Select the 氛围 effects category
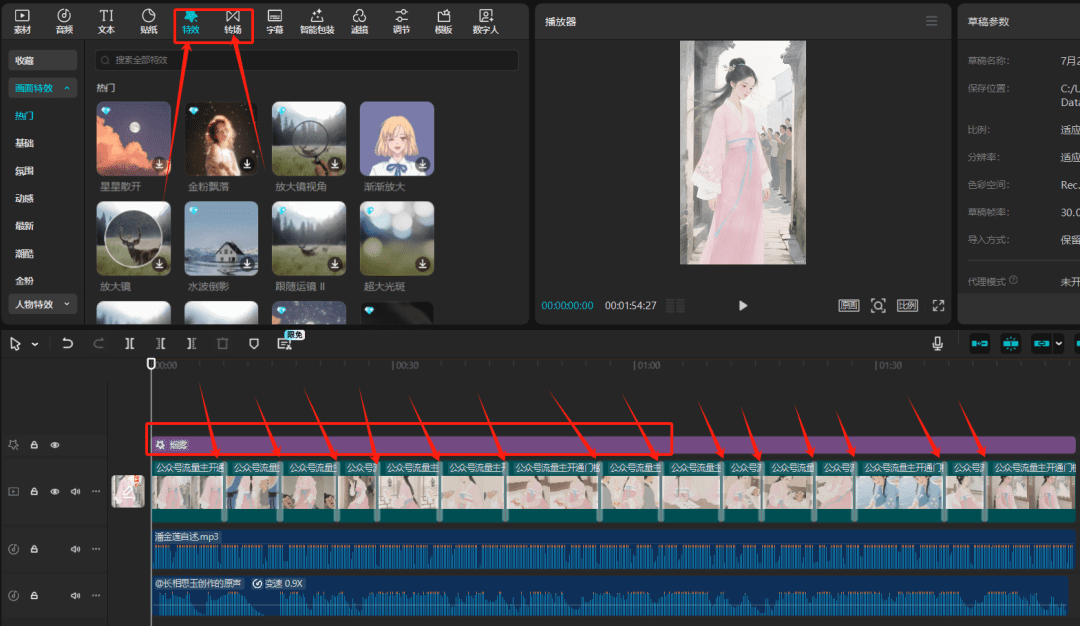1080x626 pixels. coord(24,171)
